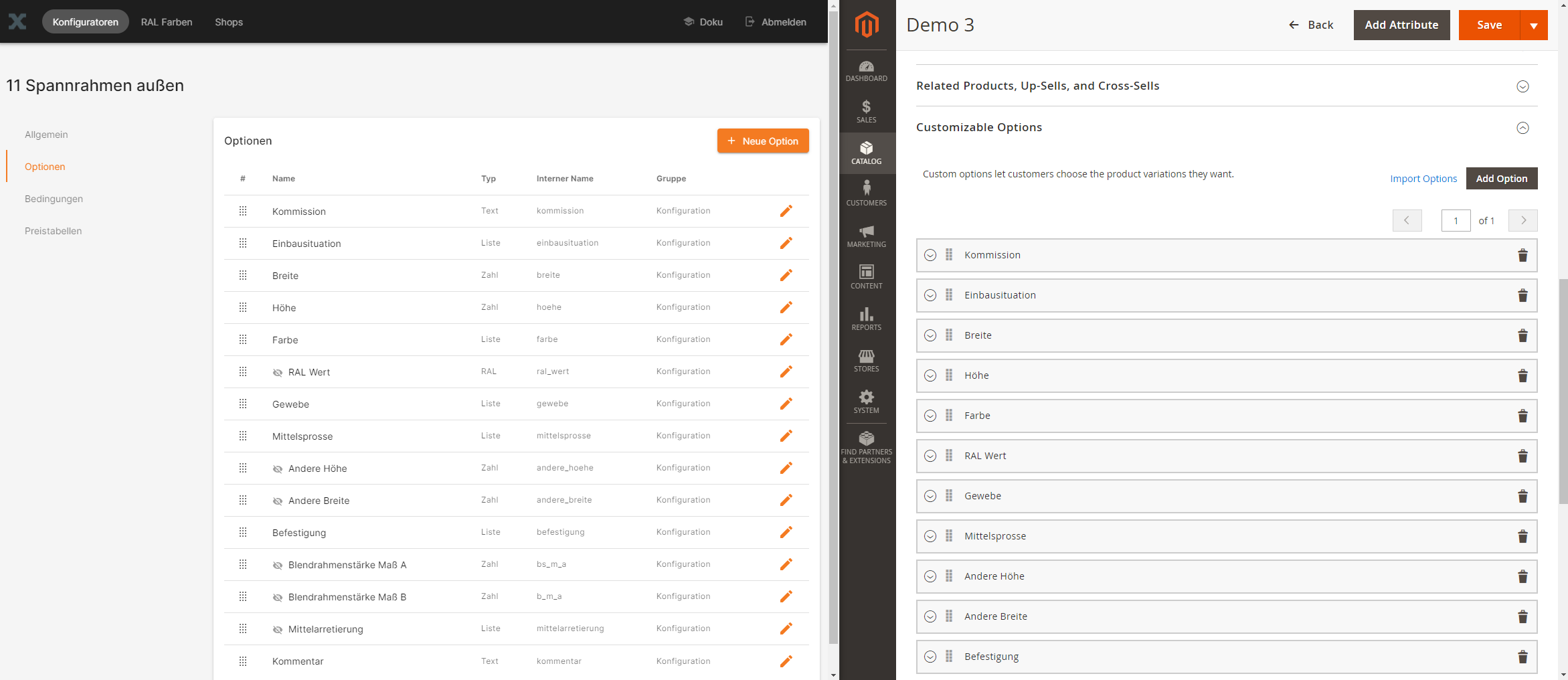Screen dimensions: 1568x680
Task: Expand the Related Products, Up-Sells section
Action: 1523,86
